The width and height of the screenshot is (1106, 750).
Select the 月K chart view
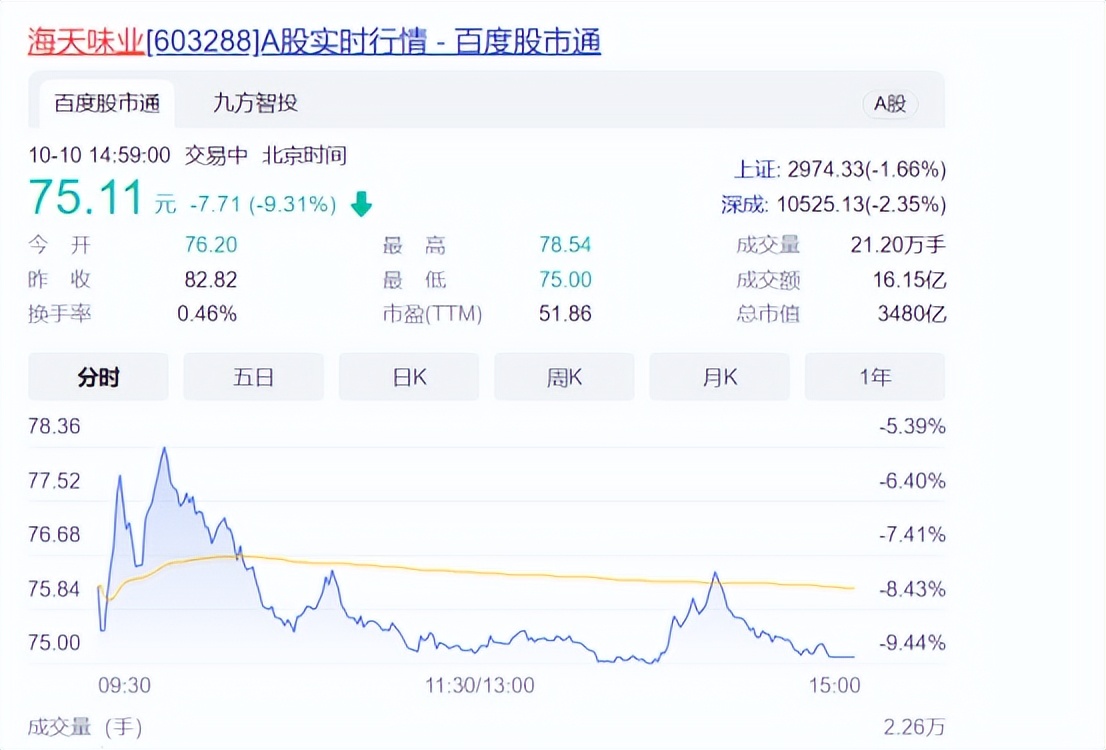click(x=719, y=377)
